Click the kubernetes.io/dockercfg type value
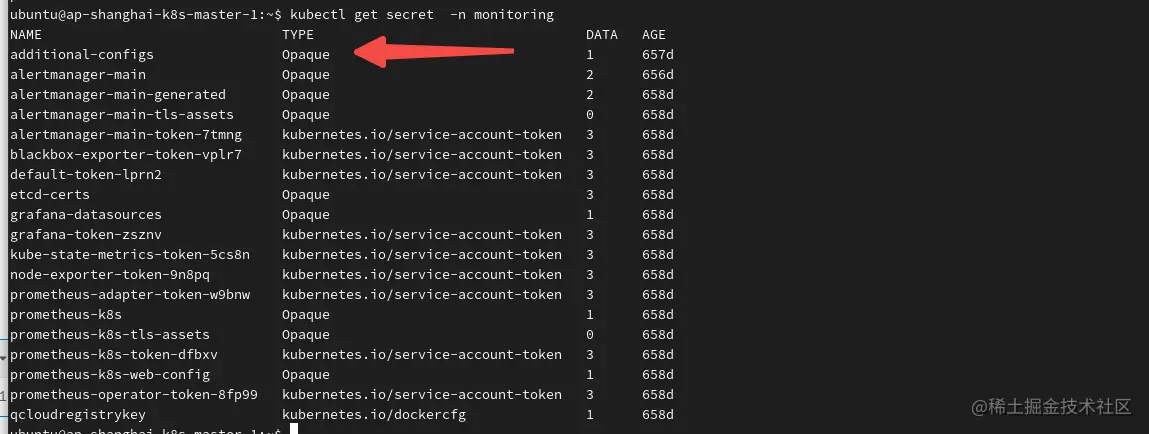Viewport: 1149px width, 434px height. coord(374,414)
